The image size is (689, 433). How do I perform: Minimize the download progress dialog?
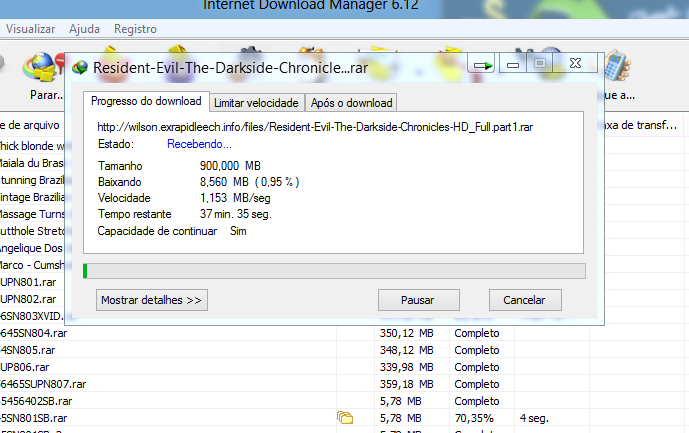[512, 64]
